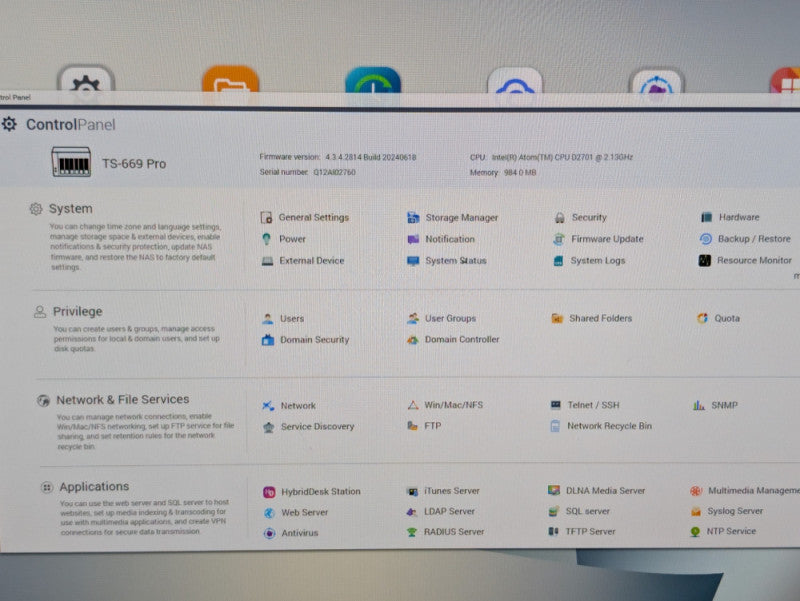Open the Antivirus icon
This screenshot has height=601, width=800.
click(269, 534)
